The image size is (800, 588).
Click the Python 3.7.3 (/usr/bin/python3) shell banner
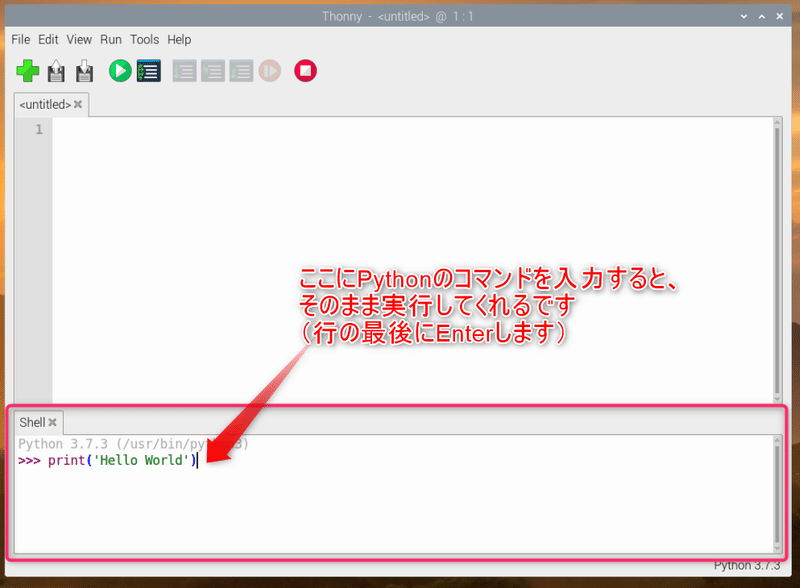coord(133,444)
